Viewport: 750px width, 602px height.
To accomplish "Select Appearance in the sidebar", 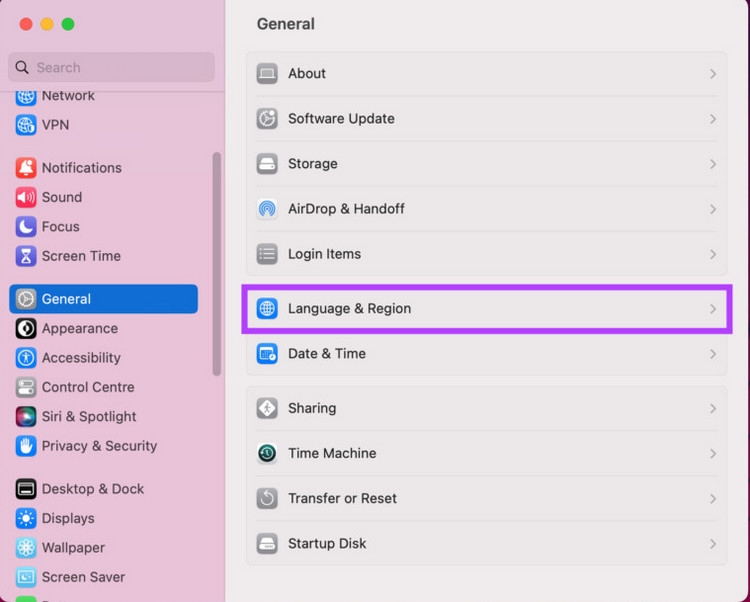I will [x=79, y=328].
